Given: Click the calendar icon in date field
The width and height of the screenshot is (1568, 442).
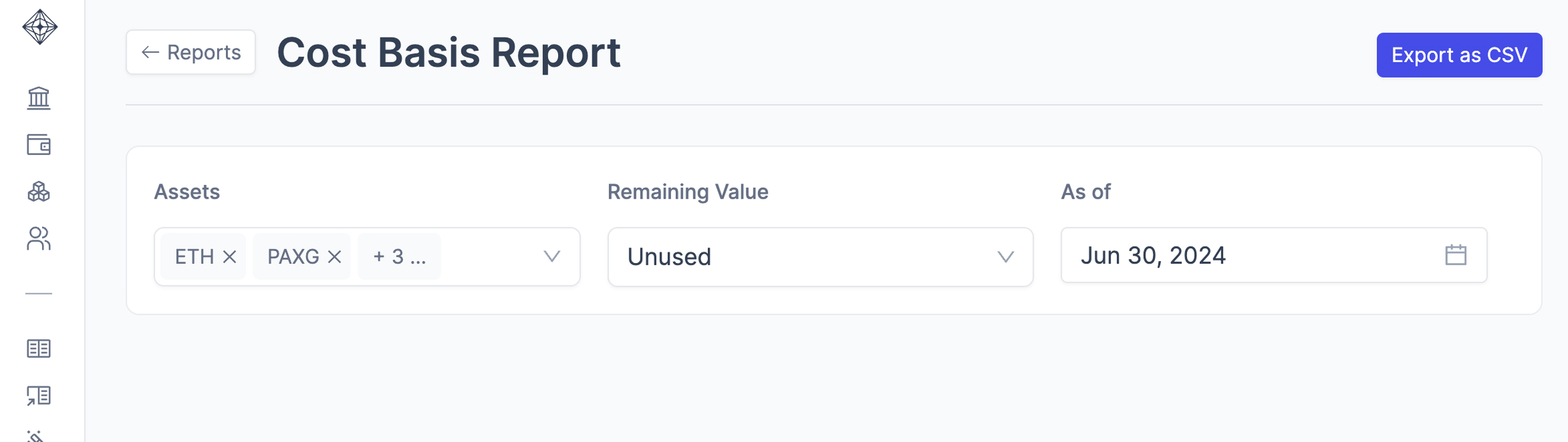Looking at the screenshot, I should (x=1455, y=256).
